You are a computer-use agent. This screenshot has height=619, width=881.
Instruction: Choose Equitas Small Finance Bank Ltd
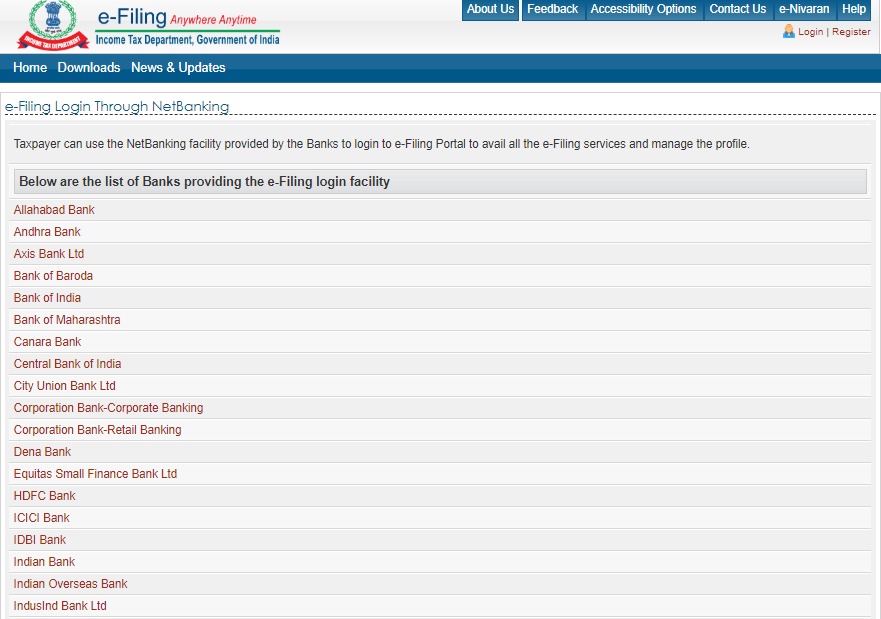point(96,474)
